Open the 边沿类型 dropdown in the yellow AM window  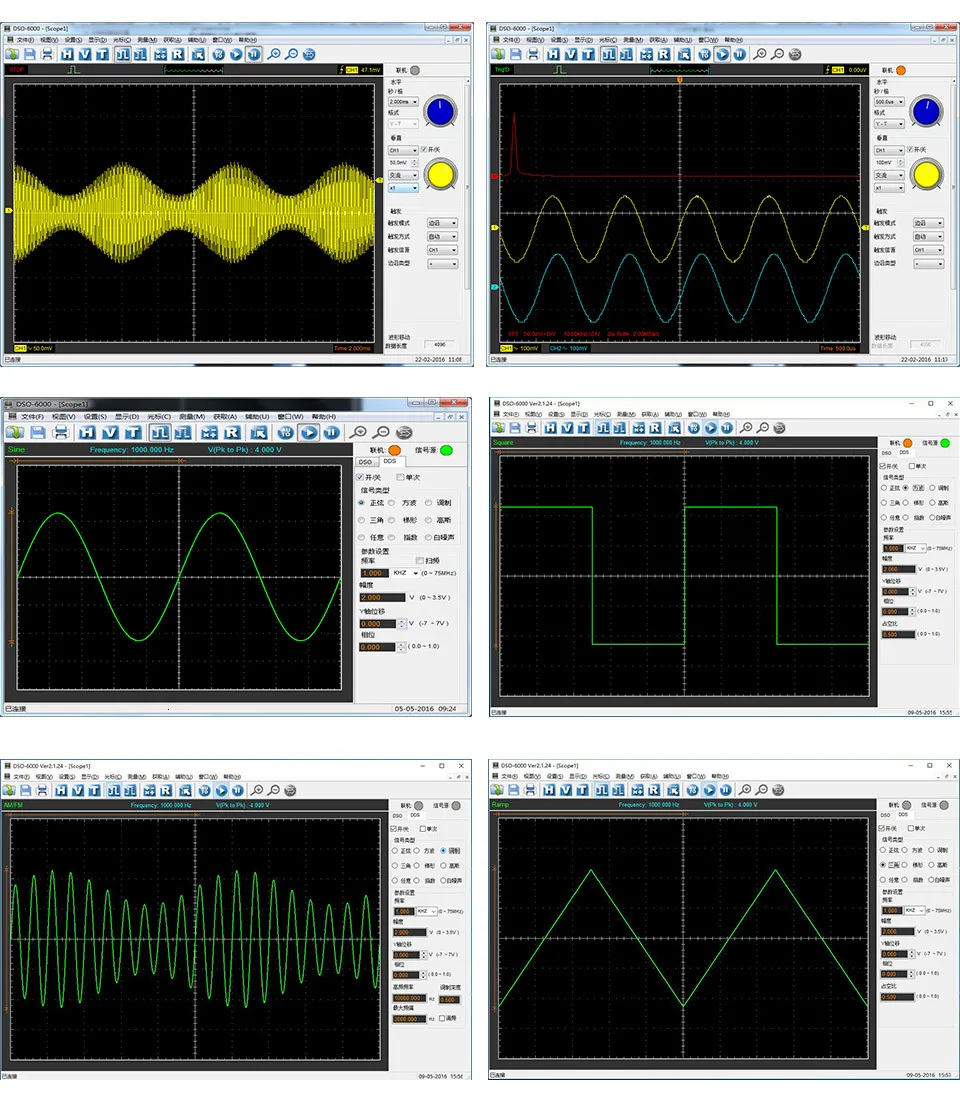[x=443, y=264]
